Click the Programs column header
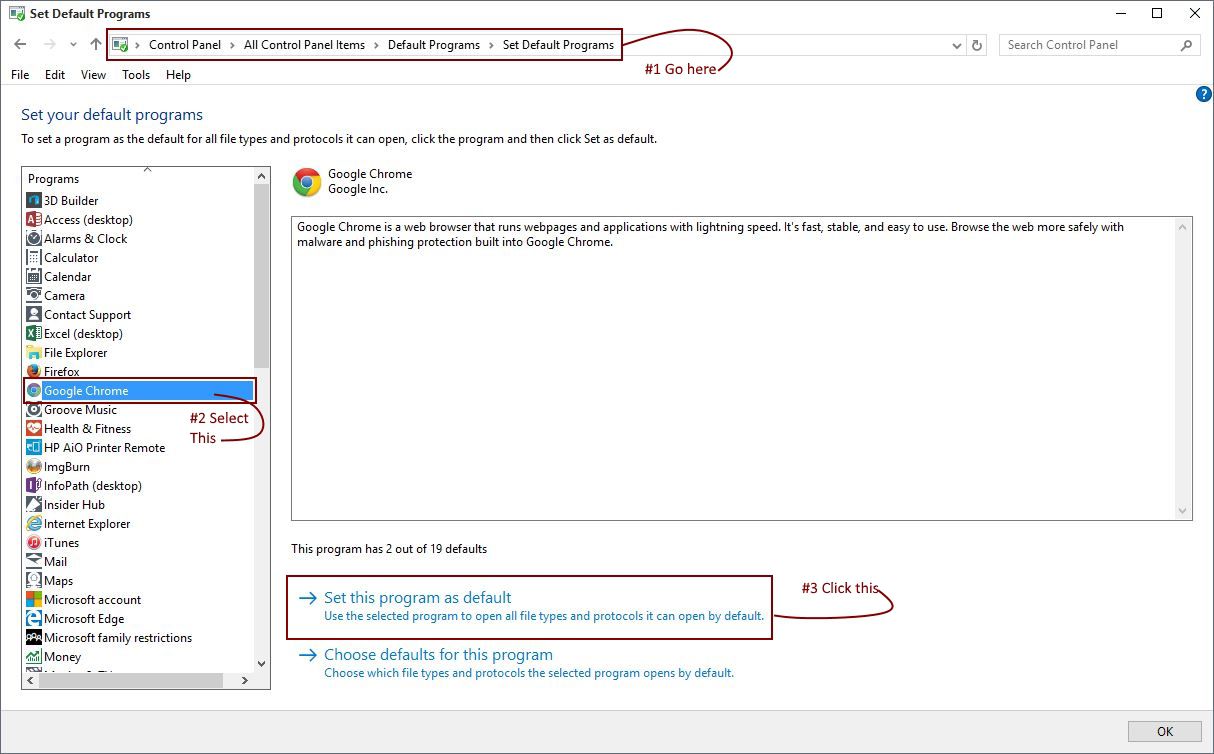 point(53,179)
